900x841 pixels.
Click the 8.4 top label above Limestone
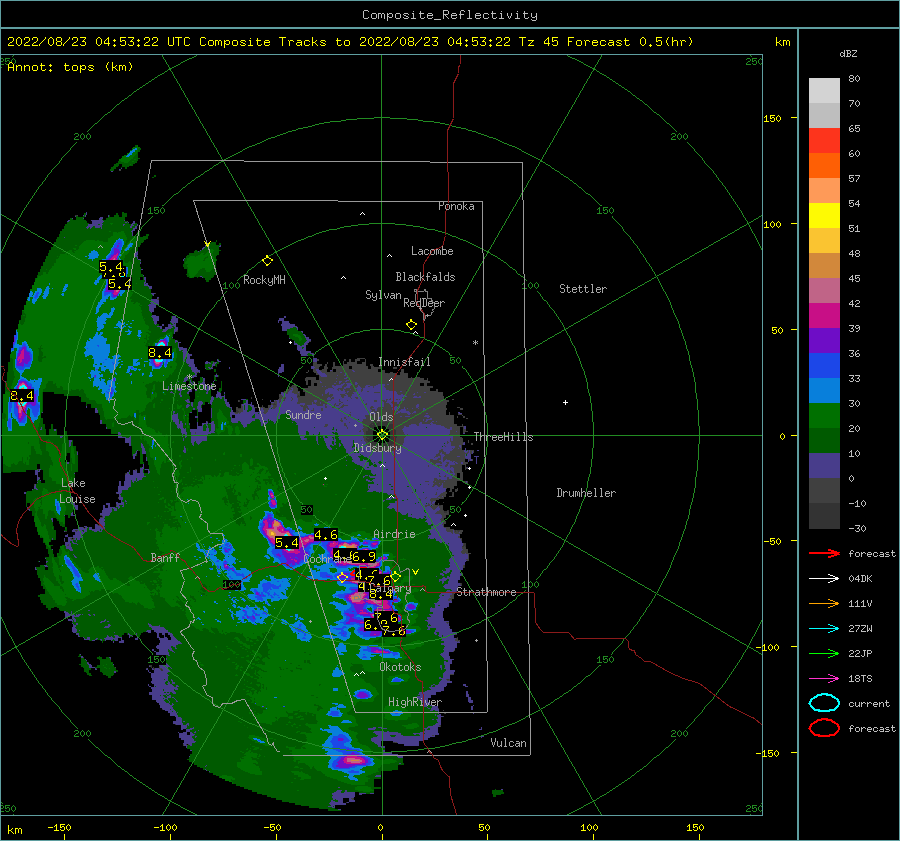160,352
